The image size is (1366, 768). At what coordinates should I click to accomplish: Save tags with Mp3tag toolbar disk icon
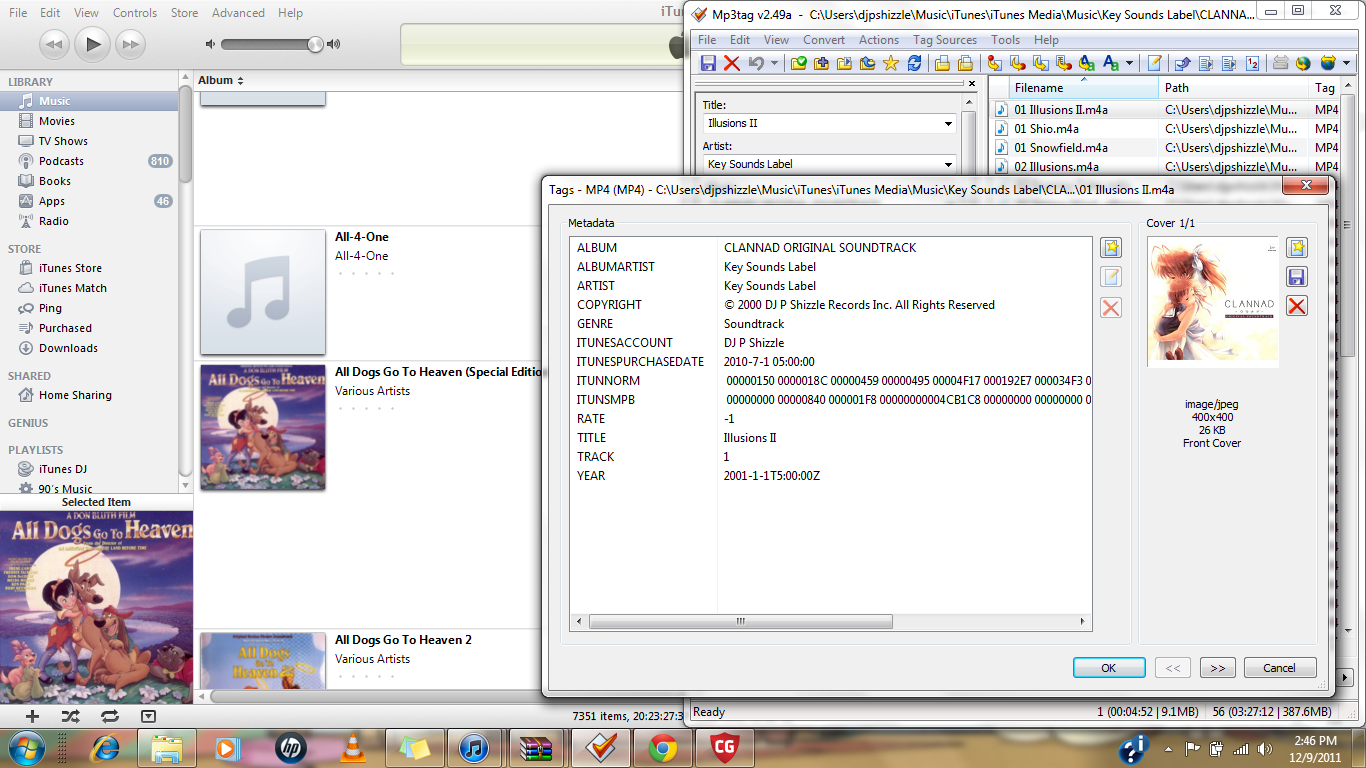pyautogui.click(x=708, y=63)
